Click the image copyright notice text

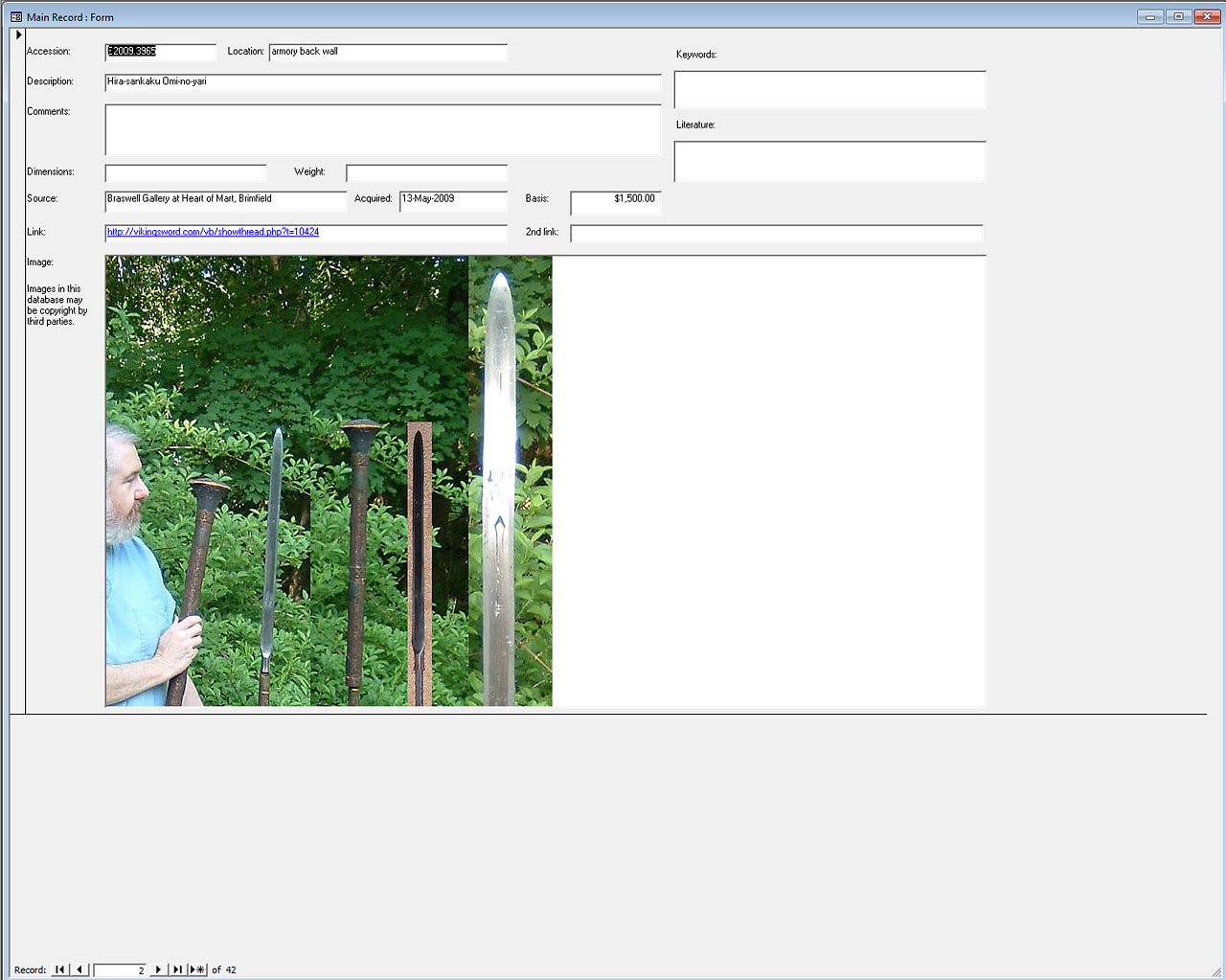point(57,306)
